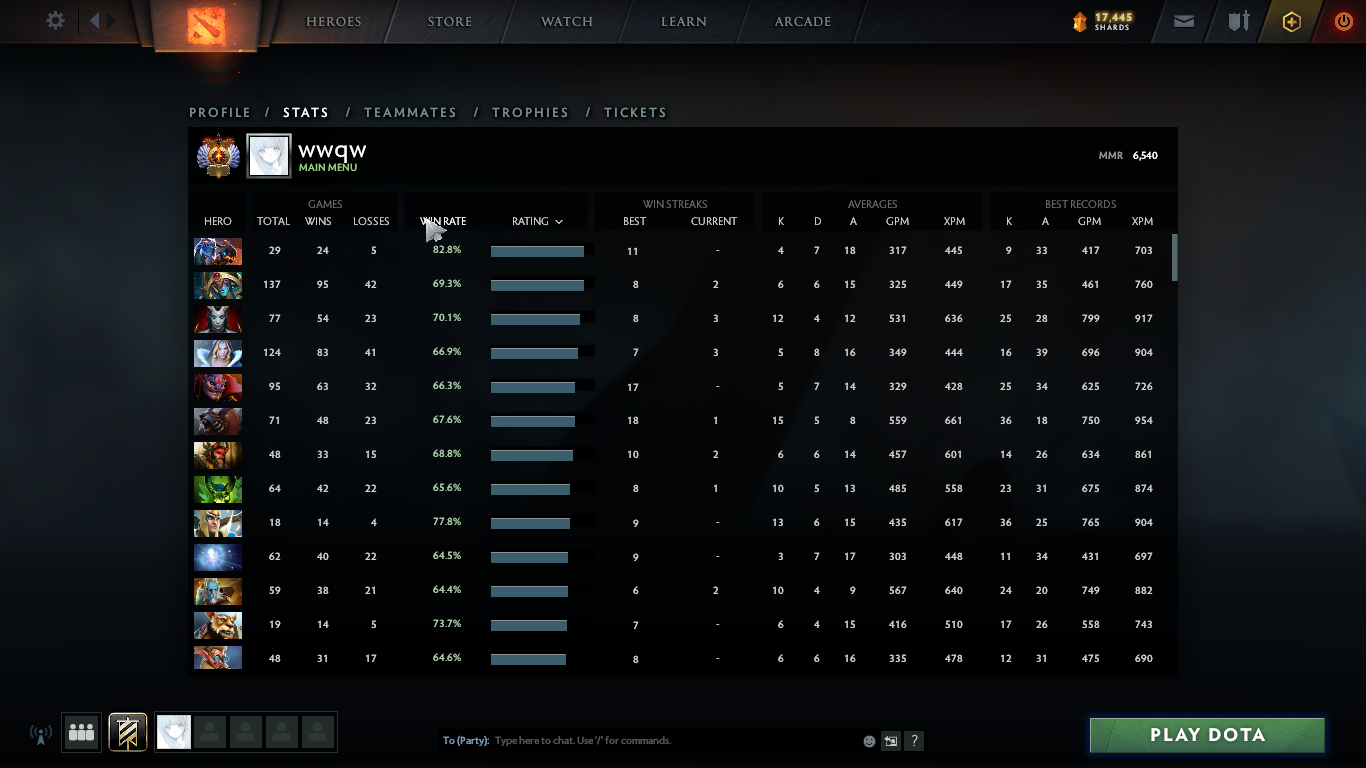This screenshot has width=1366, height=768.
Task: Open the mail inbox icon
Action: pyautogui.click(x=1184, y=21)
